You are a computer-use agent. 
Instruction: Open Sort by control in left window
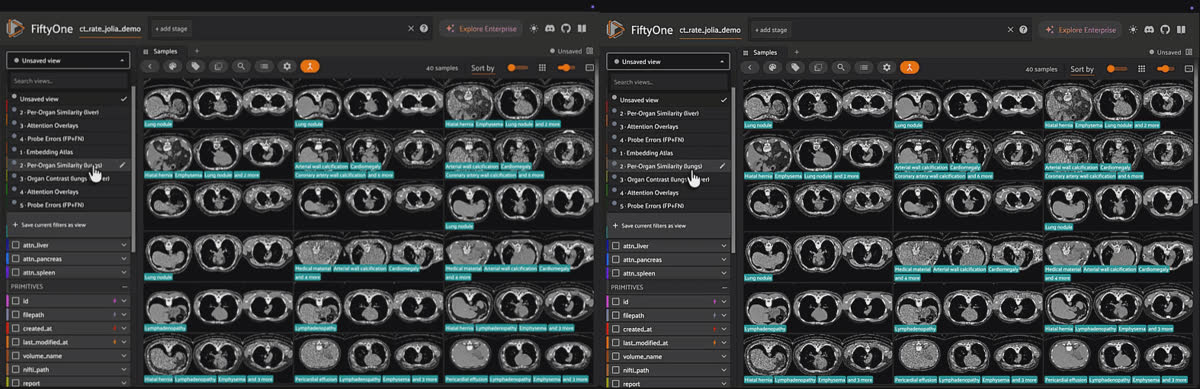point(482,69)
